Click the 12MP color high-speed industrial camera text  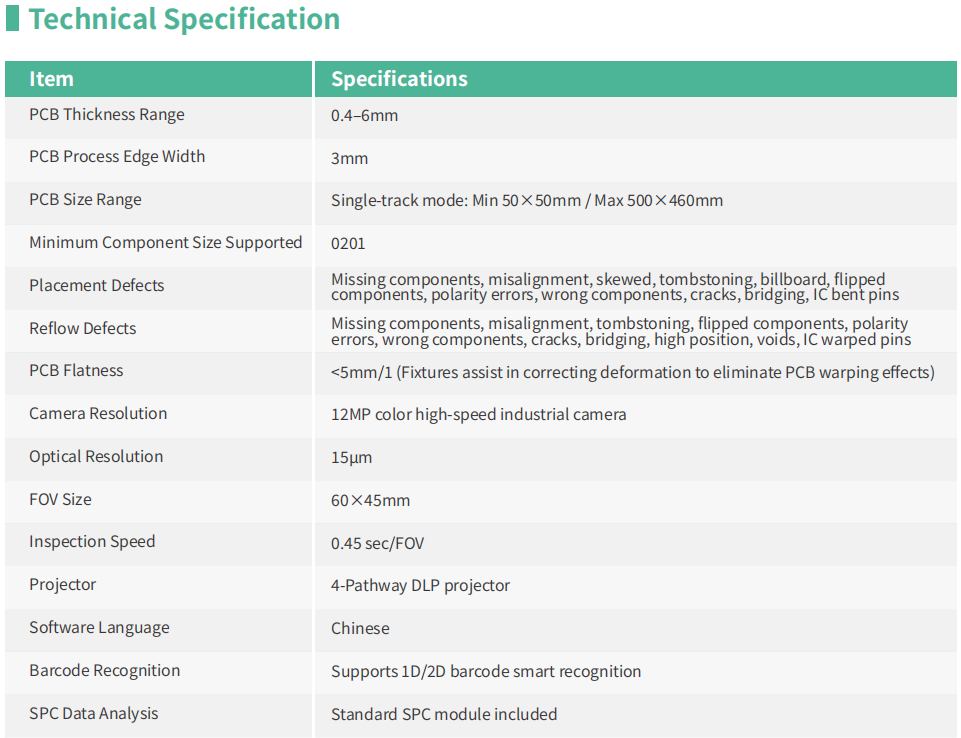point(479,414)
